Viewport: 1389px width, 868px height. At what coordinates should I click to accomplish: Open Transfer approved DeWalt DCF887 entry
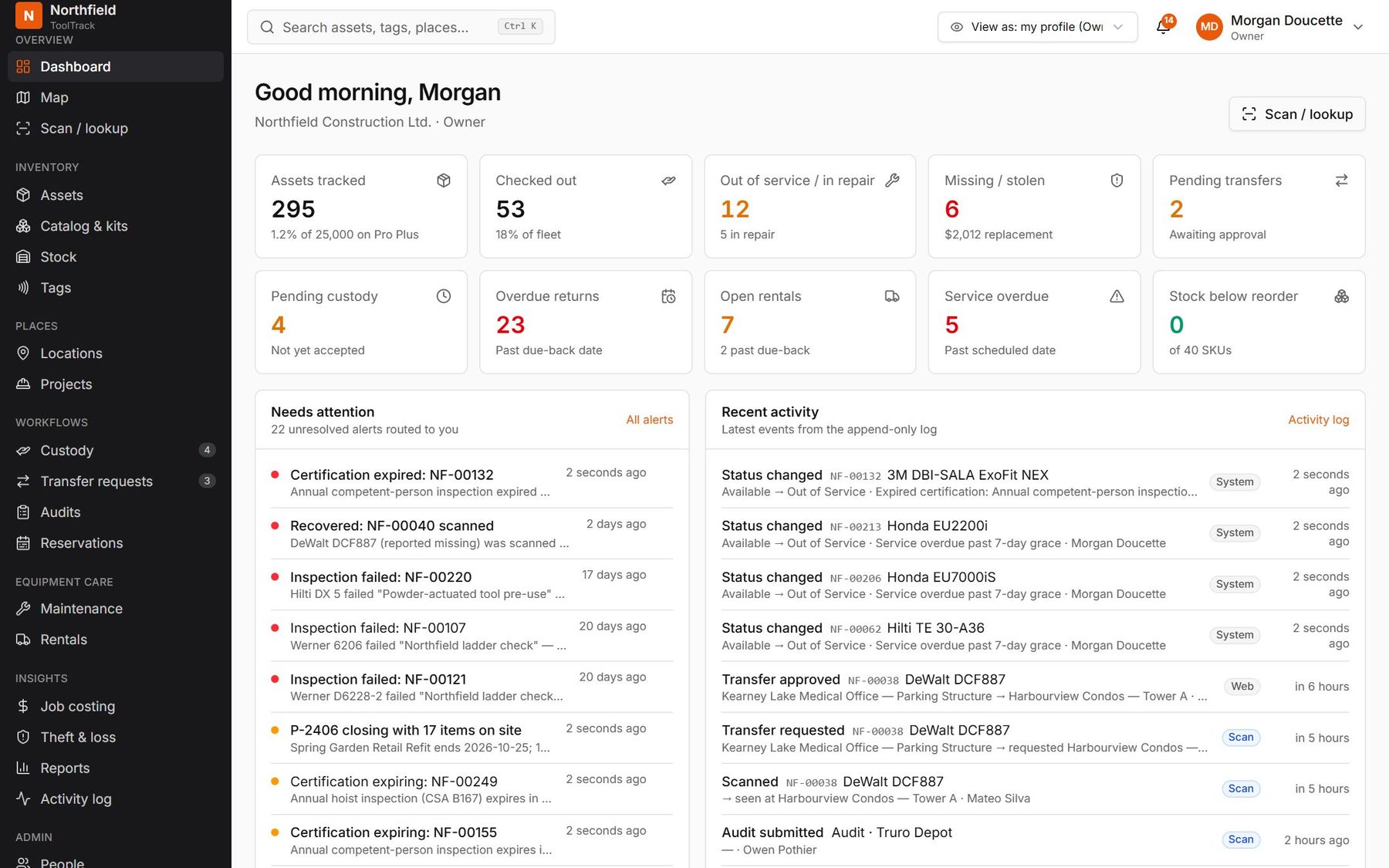[x=1035, y=687]
